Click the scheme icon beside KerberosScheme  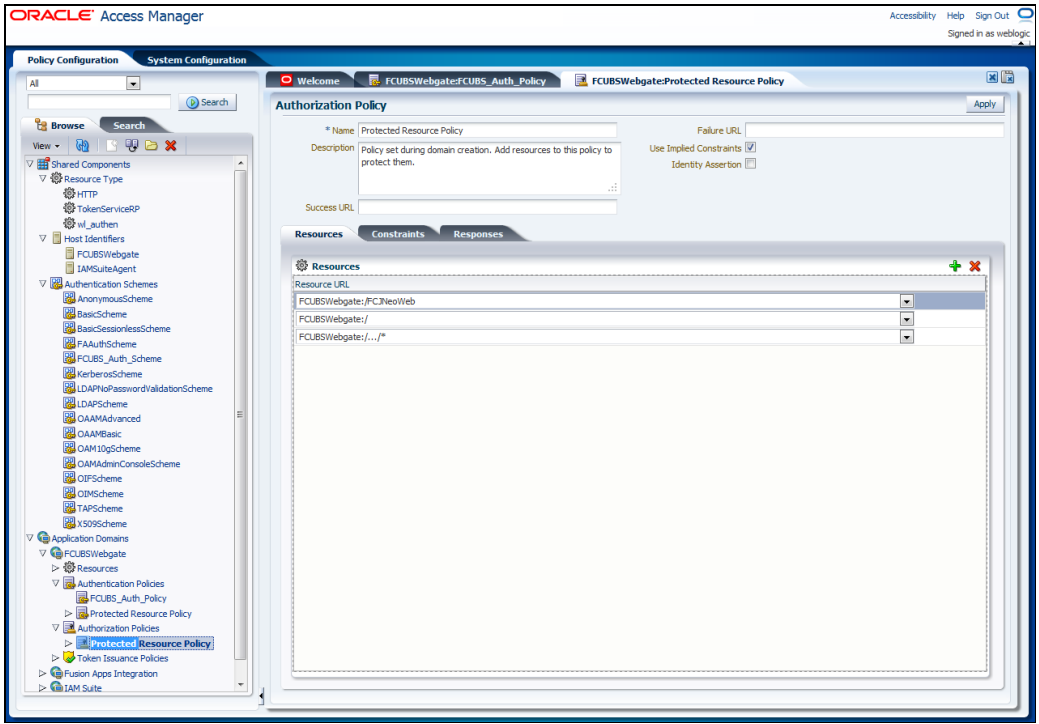pyautogui.click(x=69, y=373)
